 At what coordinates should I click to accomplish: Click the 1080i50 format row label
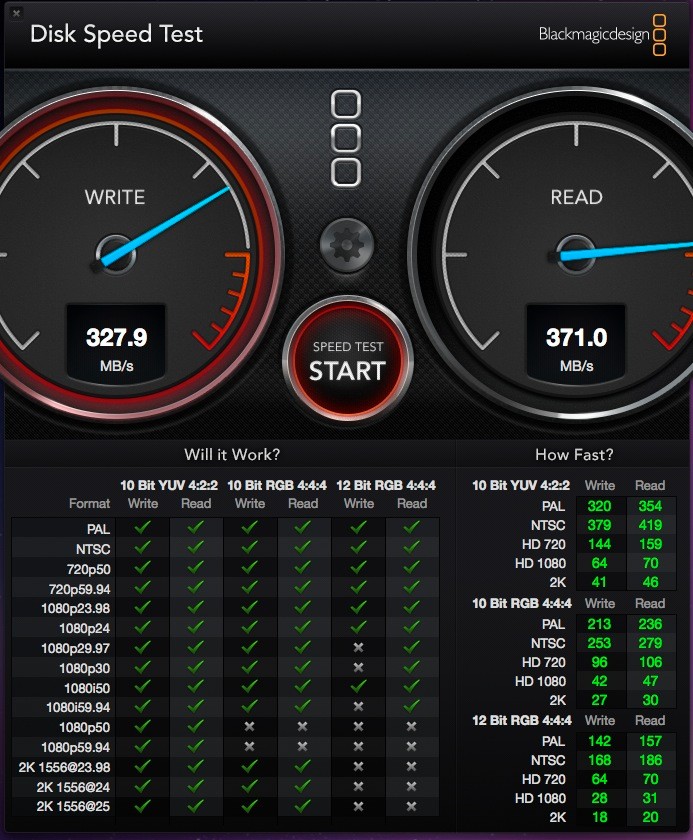click(x=87, y=688)
